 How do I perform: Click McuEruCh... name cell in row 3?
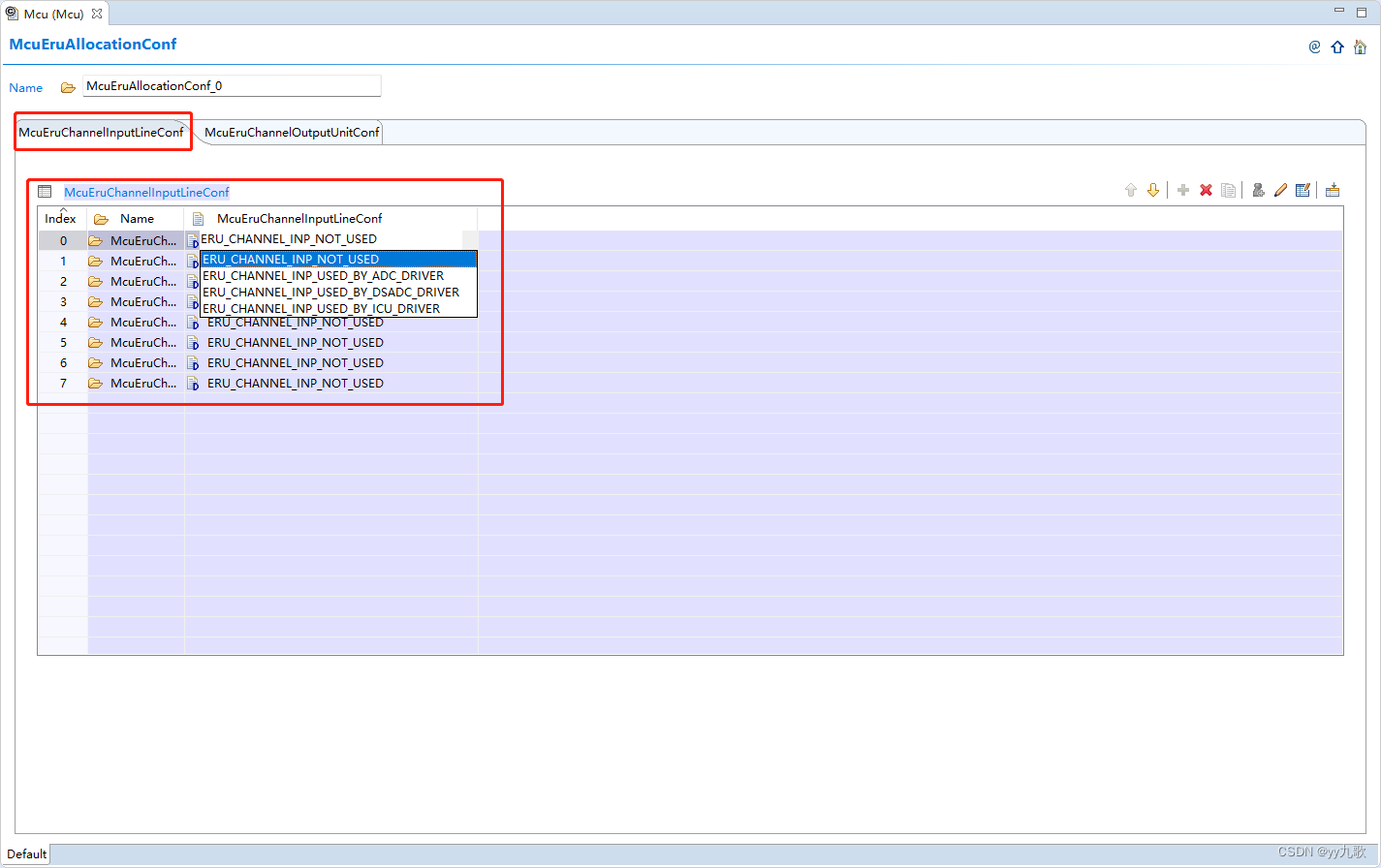(x=136, y=301)
